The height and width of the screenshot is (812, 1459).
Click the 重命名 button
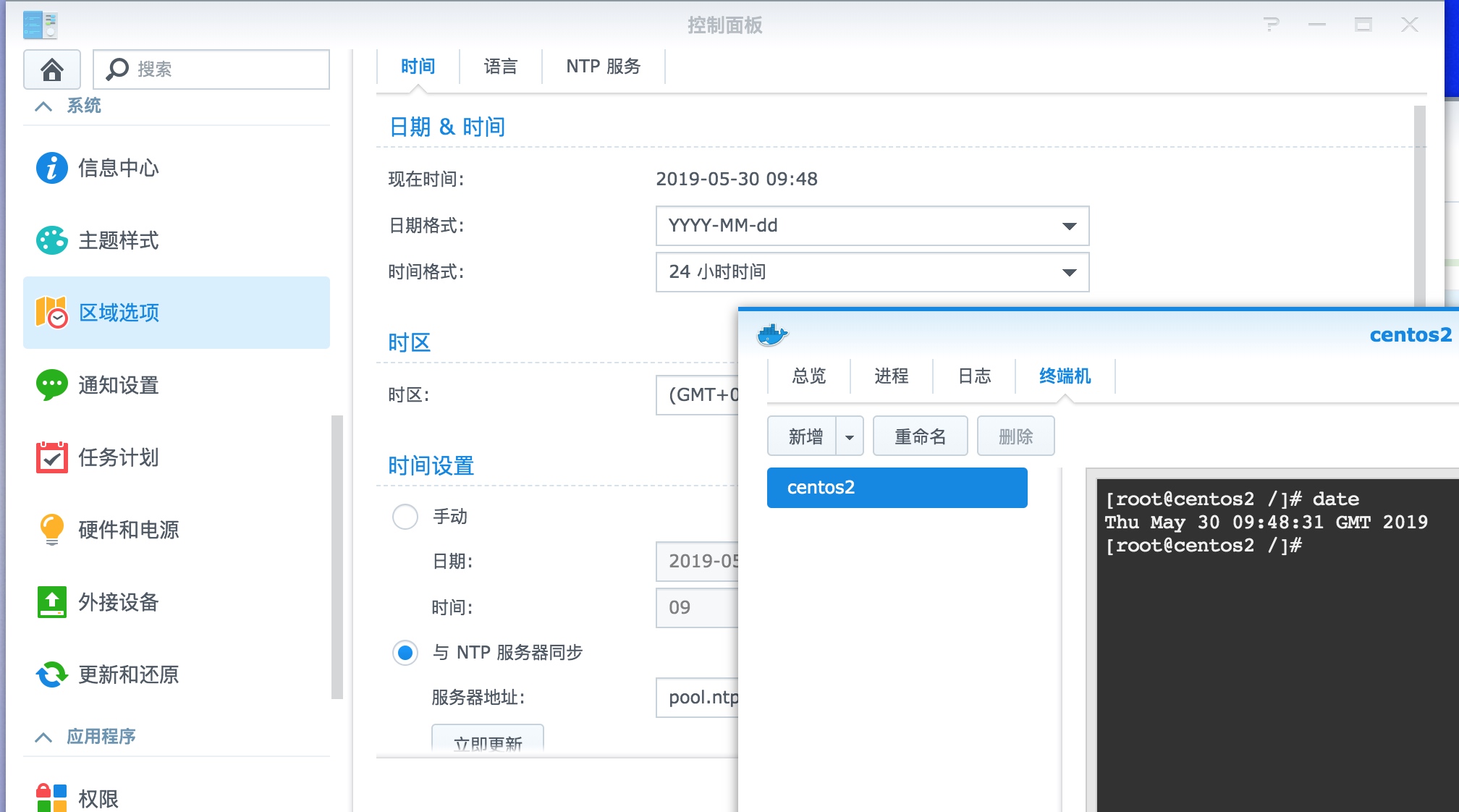click(x=921, y=436)
